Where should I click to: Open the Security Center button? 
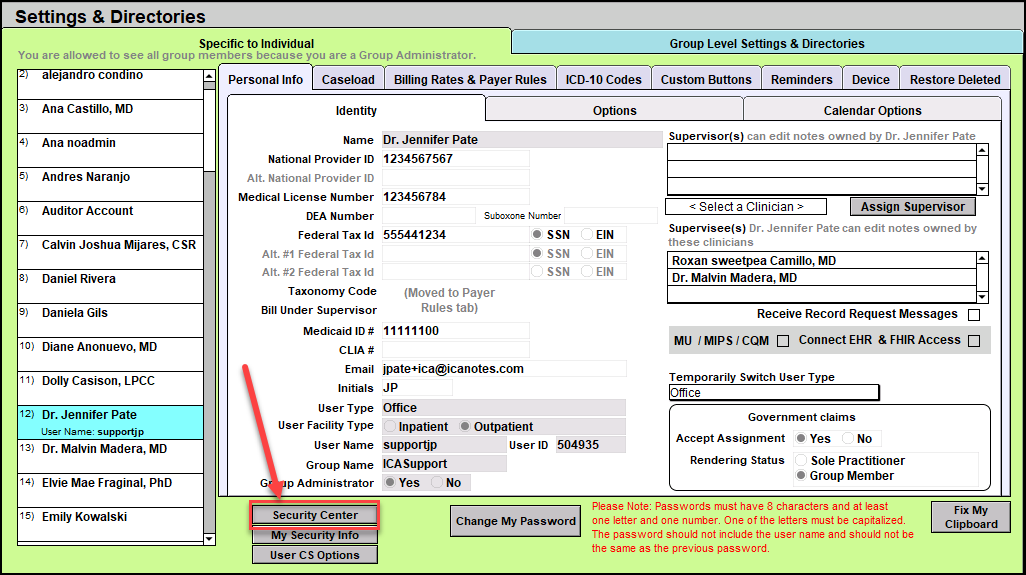pyautogui.click(x=314, y=515)
